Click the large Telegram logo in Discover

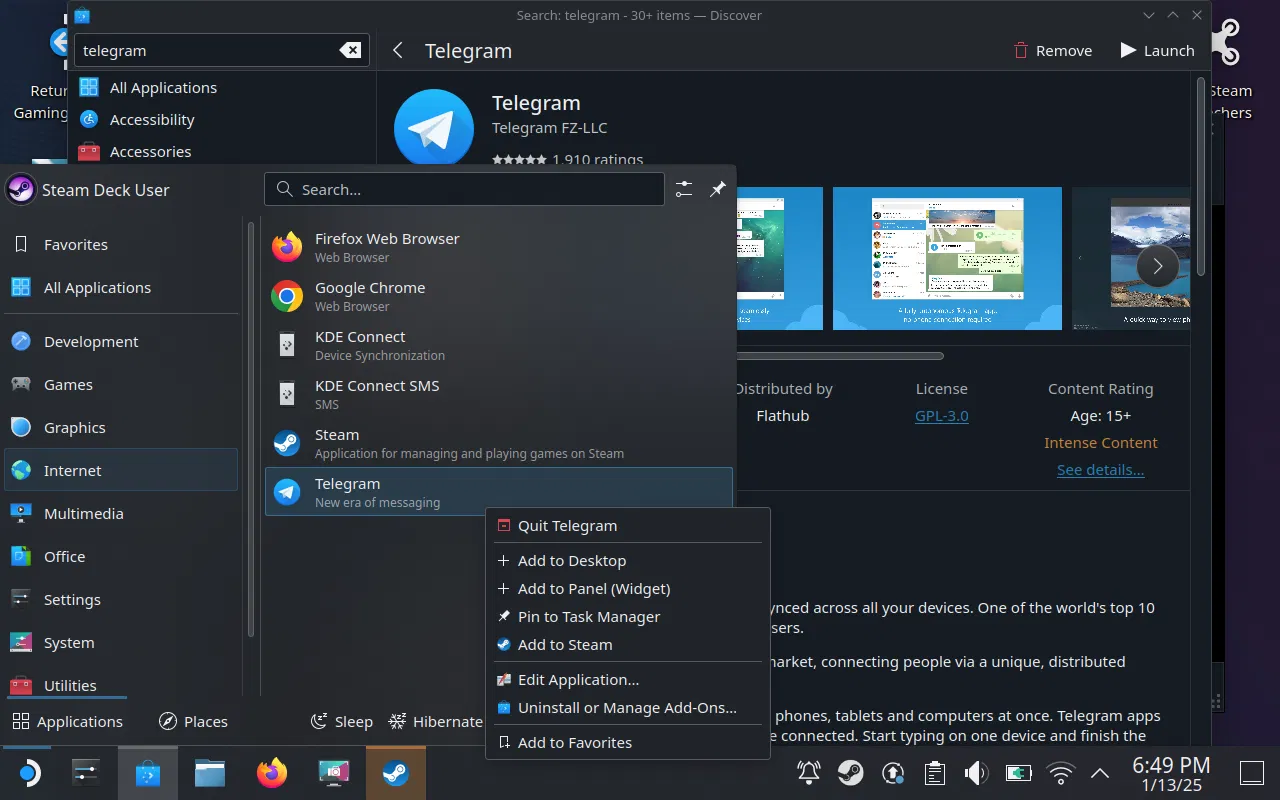click(434, 128)
